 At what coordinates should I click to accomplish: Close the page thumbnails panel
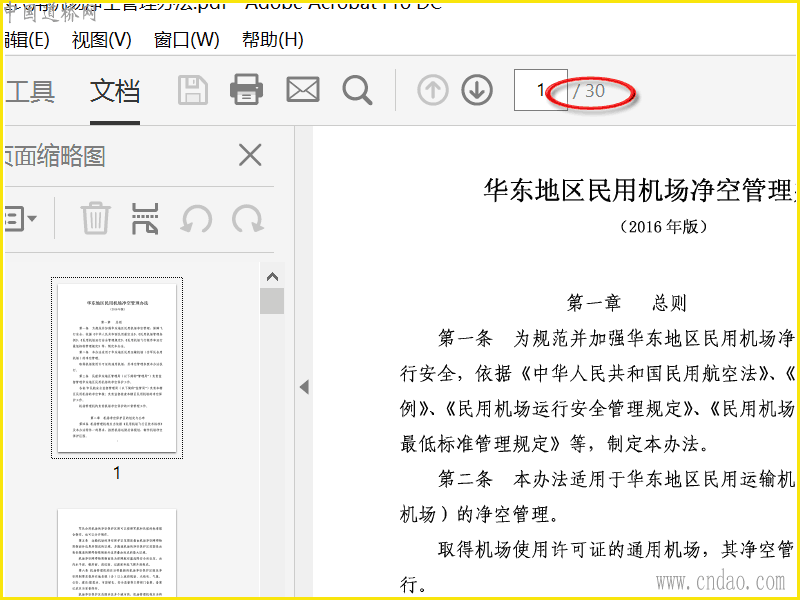click(250, 155)
